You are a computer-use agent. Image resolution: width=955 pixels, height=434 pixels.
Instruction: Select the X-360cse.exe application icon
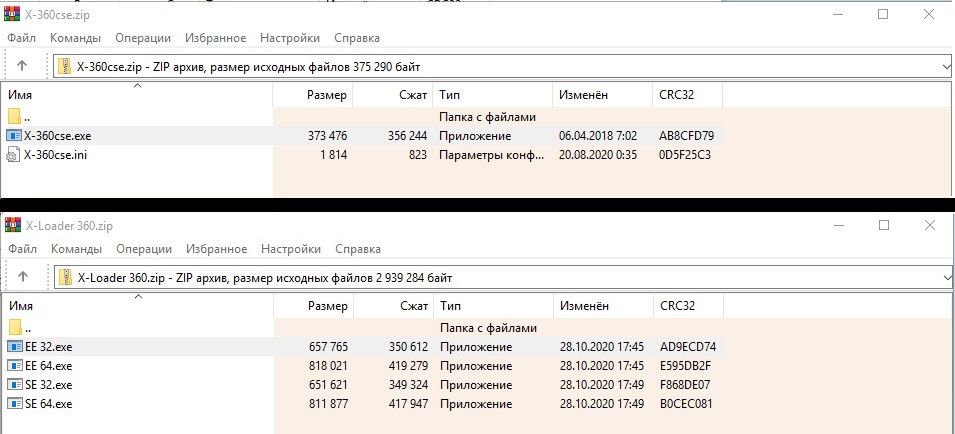click(14, 136)
